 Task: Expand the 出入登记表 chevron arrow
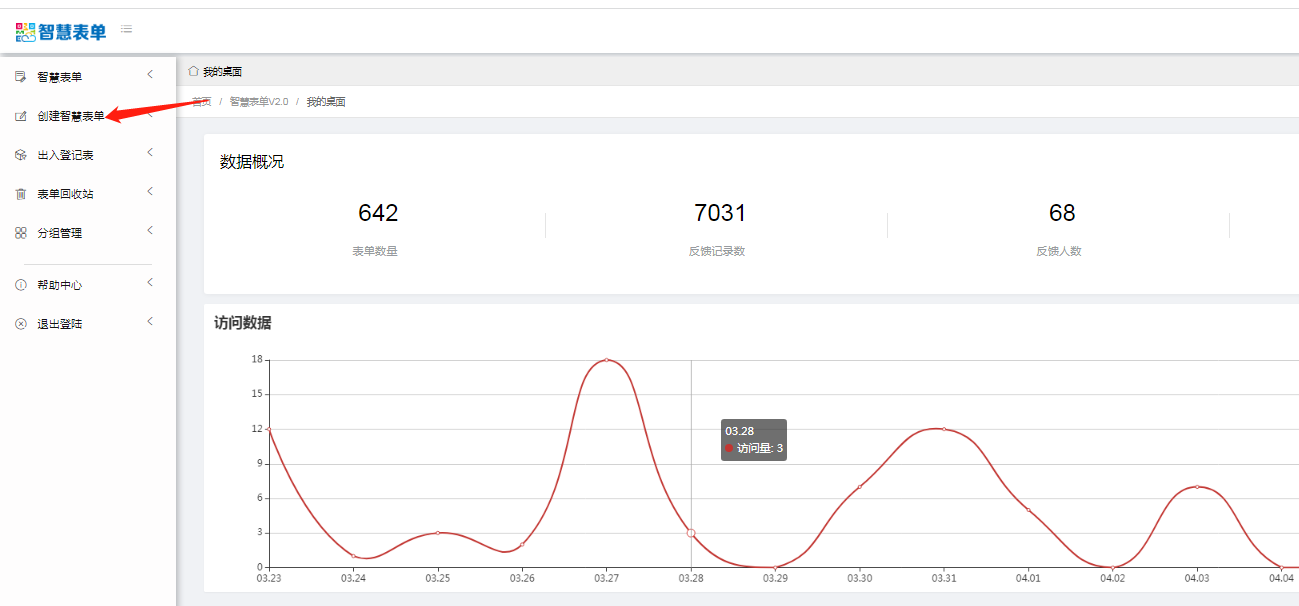[150, 153]
